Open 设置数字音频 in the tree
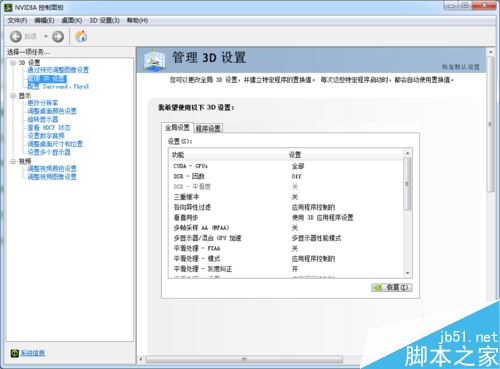The width and height of the screenshot is (500, 369). pyautogui.click(x=46, y=136)
